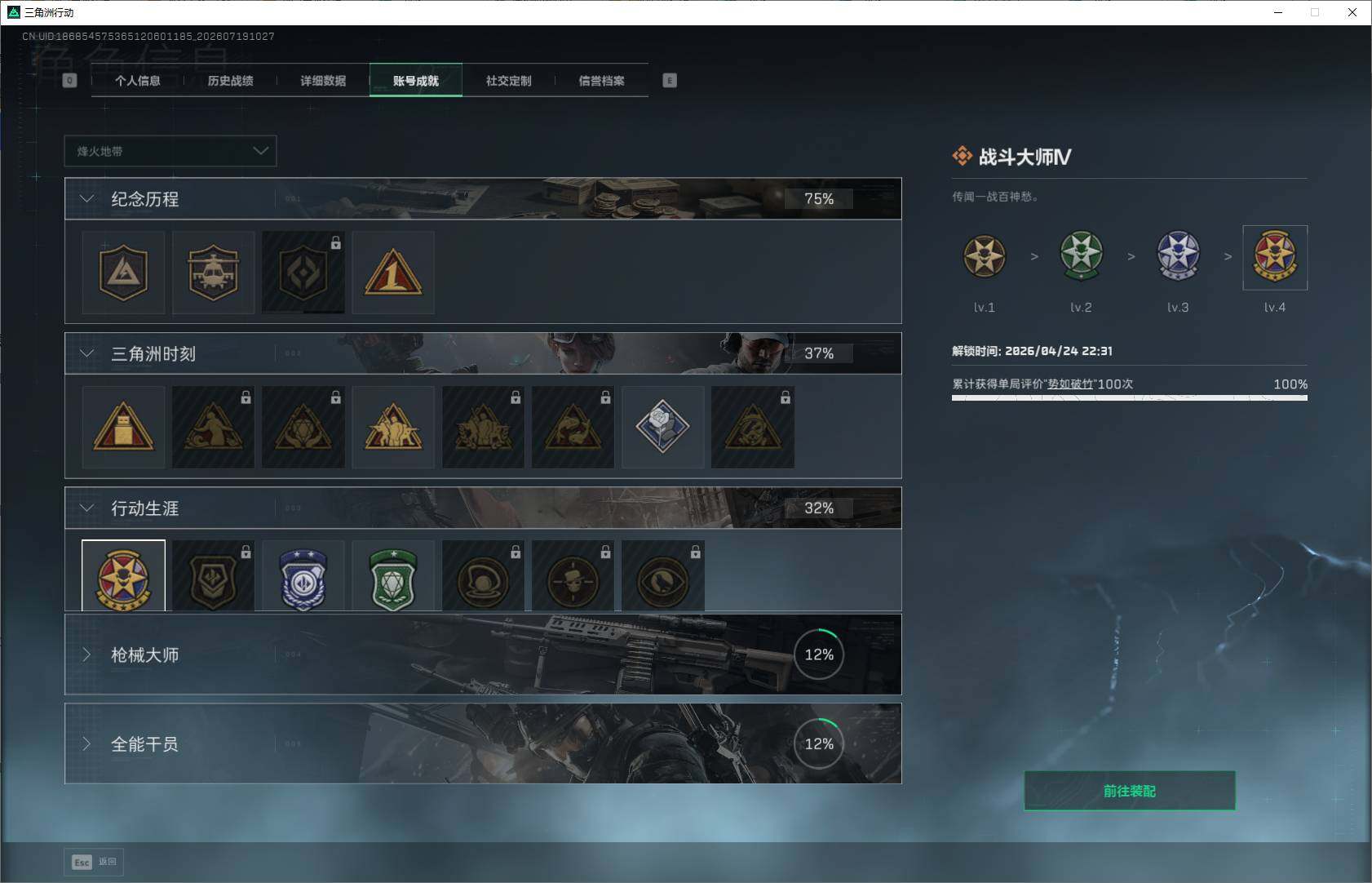Select the third locked triangle badge in 三角洲时刻
This screenshot has width=1372, height=883.
pos(303,428)
